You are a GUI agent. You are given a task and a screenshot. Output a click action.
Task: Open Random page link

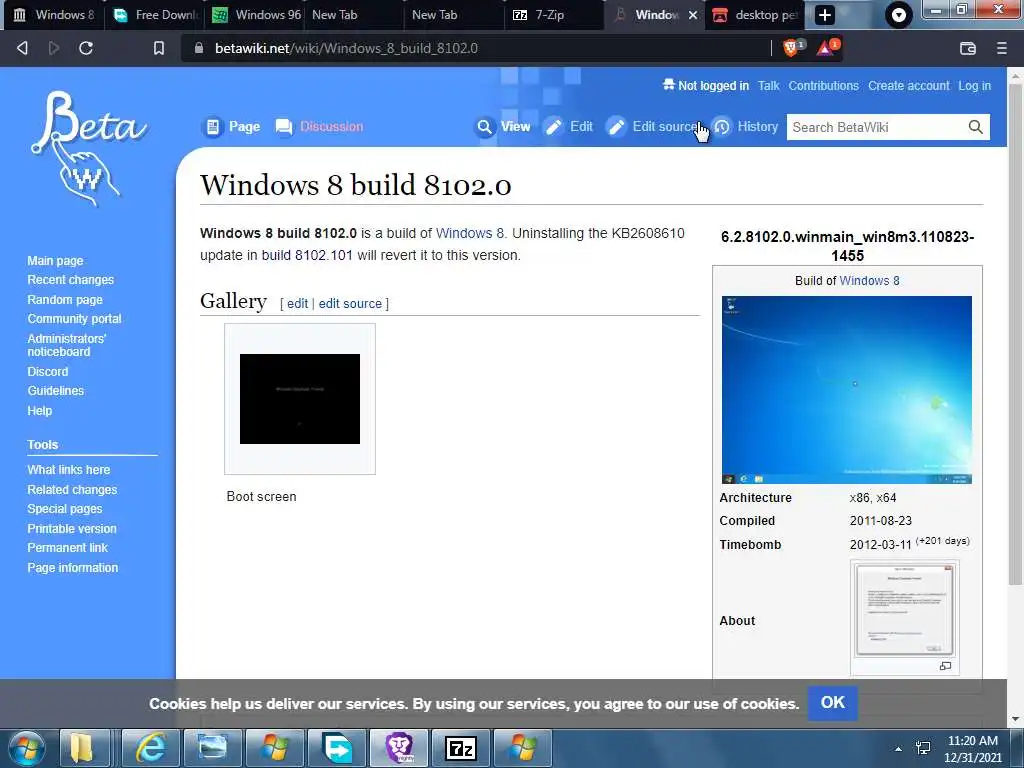pyautogui.click(x=65, y=300)
